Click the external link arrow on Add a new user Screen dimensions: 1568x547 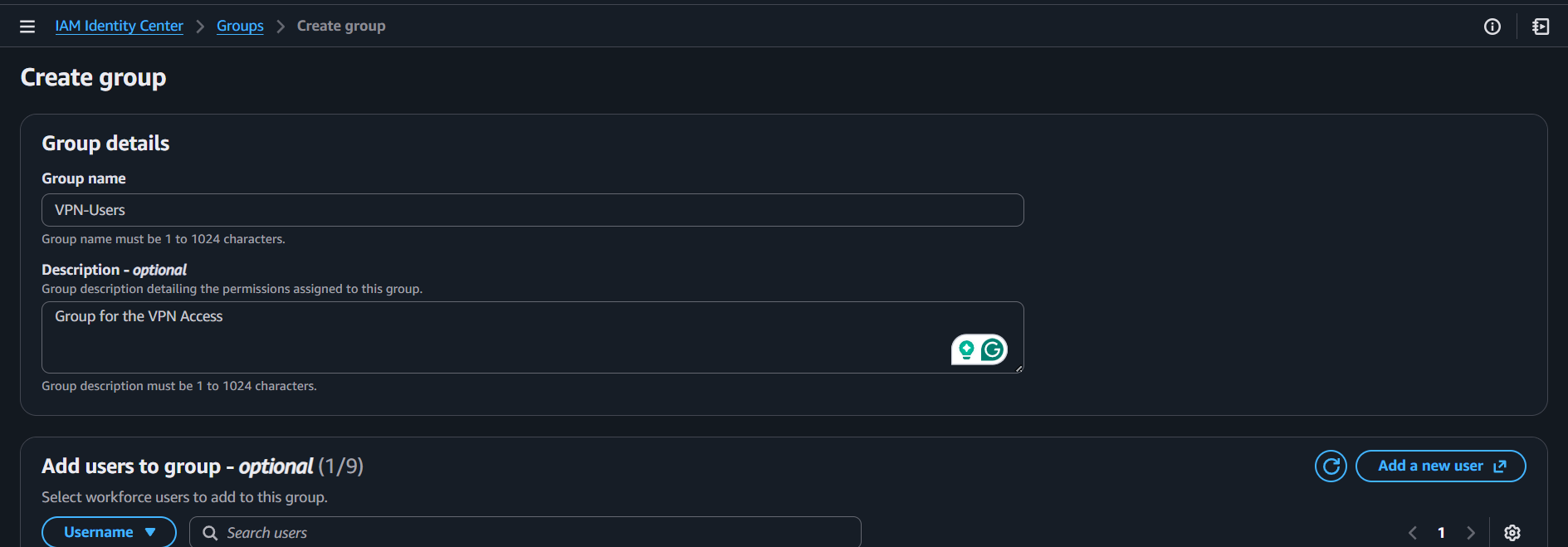(x=1501, y=466)
